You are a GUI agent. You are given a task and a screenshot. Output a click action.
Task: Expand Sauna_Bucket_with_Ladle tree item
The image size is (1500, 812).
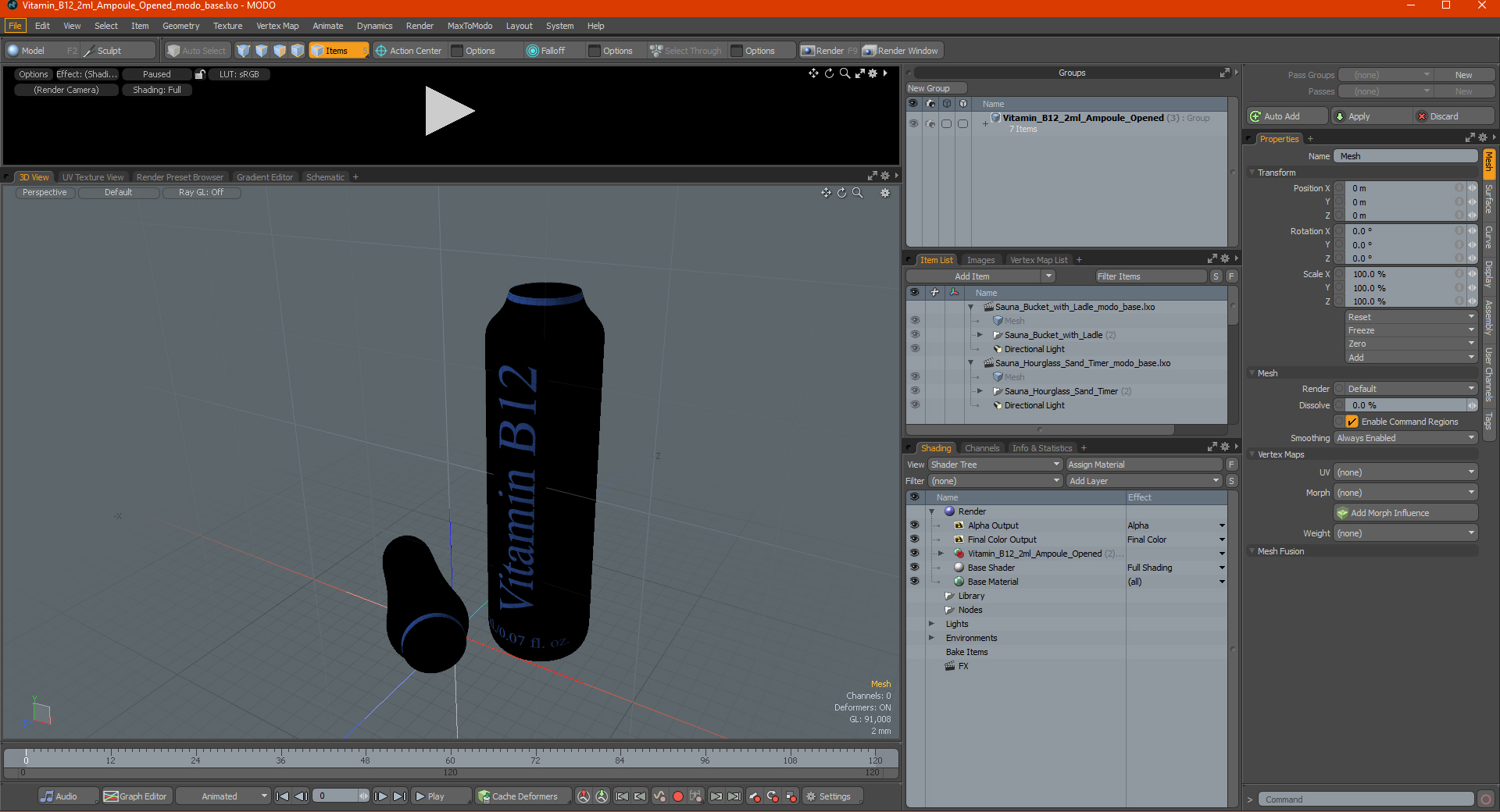(980, 335)
